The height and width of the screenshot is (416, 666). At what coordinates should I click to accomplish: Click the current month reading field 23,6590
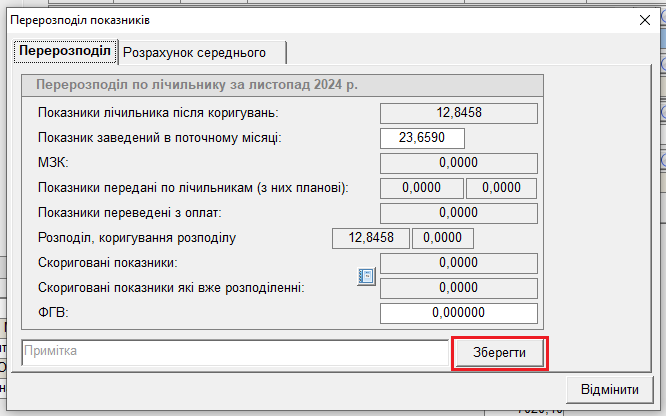point(422,138)
